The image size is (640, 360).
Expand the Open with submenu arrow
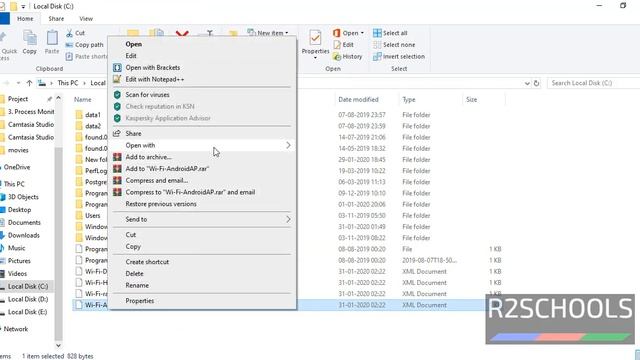tap(288, 145)
